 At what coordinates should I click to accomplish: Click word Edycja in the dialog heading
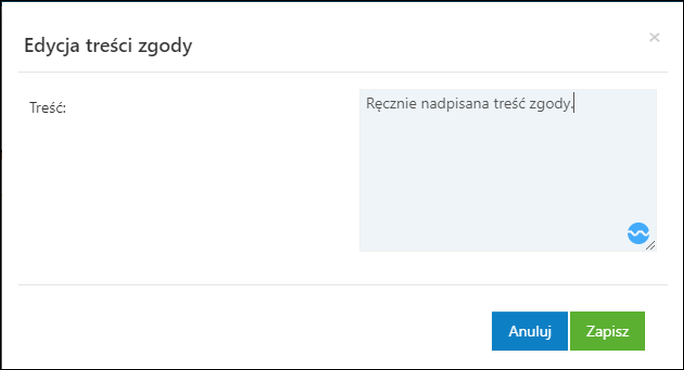51,46
